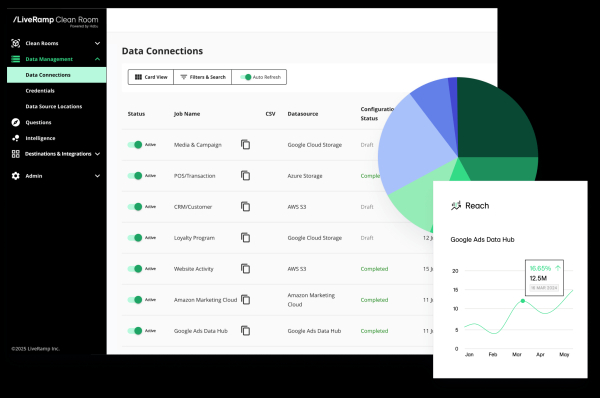Copy the Media & Campaign job name
Image resolution: width=600 pixels, height=398 pixels.
point(246,145)
